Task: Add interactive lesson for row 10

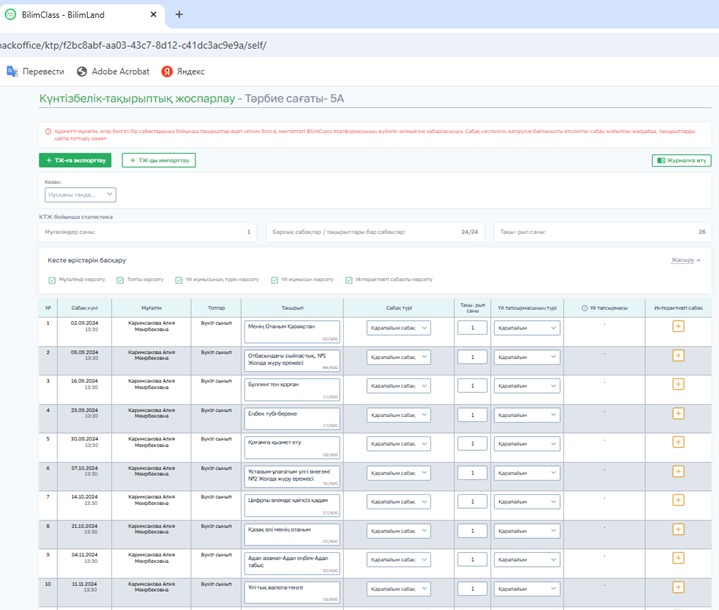Action: (x=678, y=588)
